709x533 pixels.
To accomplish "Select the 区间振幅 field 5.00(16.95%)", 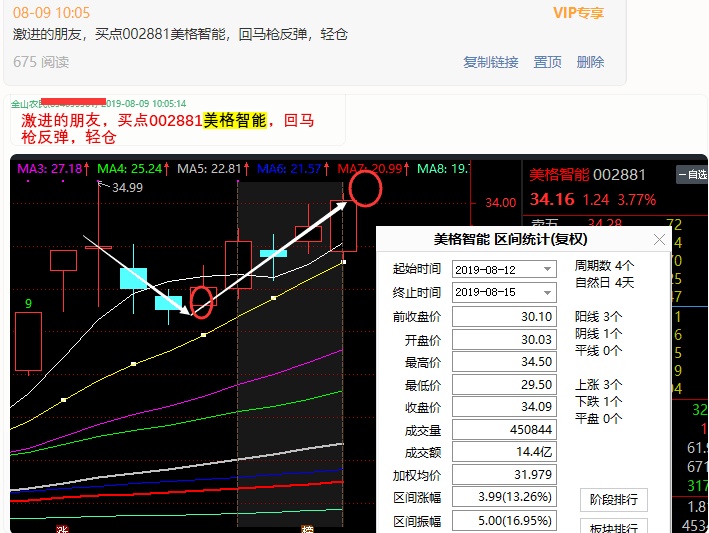I will [x=504, y=521].
